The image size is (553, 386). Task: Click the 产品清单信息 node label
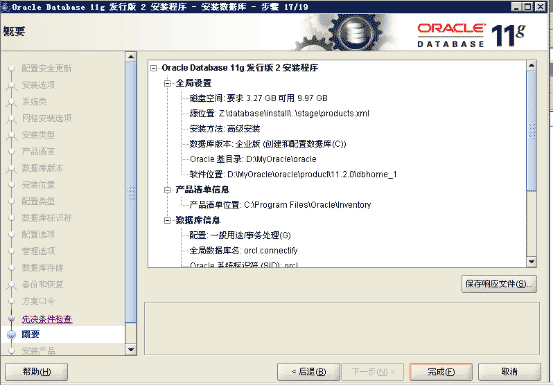202,190
